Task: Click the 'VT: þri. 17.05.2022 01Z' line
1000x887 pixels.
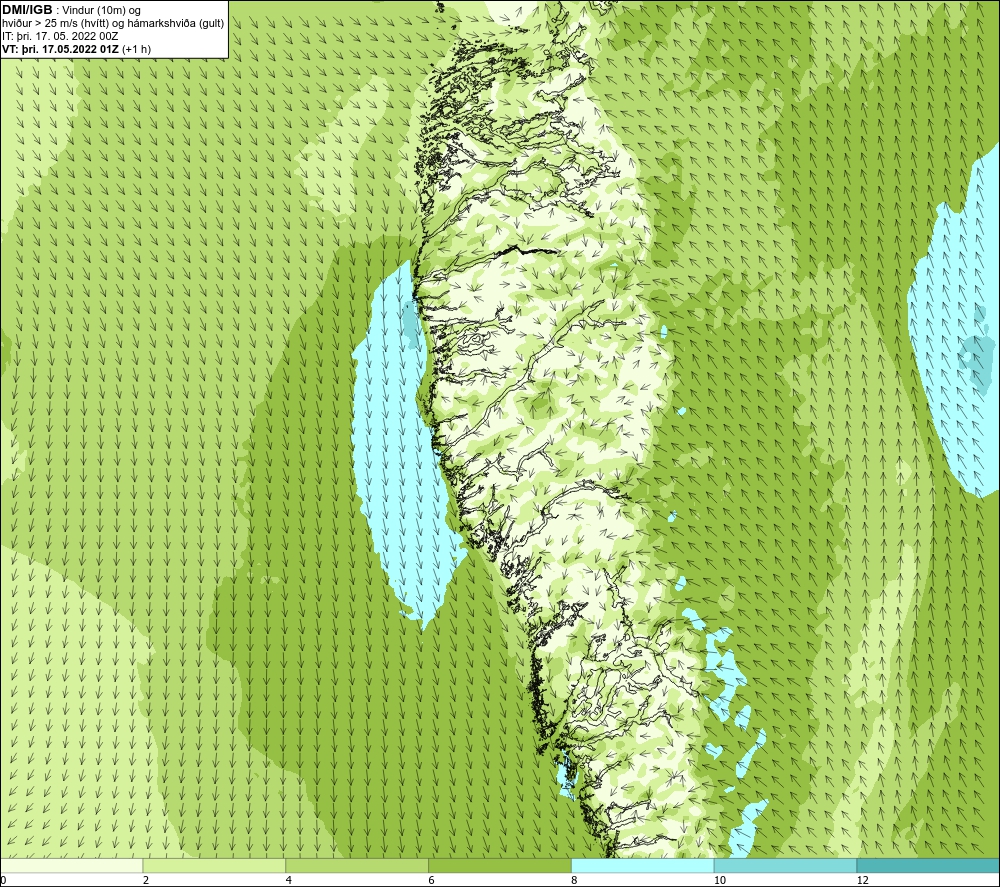Action: [x=61, y=49]
